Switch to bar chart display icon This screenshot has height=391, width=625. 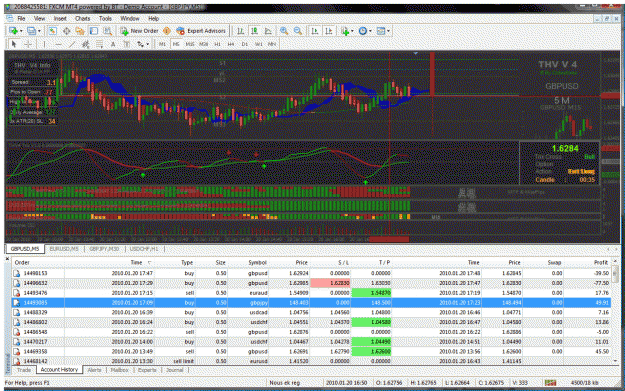click(240, 31)
